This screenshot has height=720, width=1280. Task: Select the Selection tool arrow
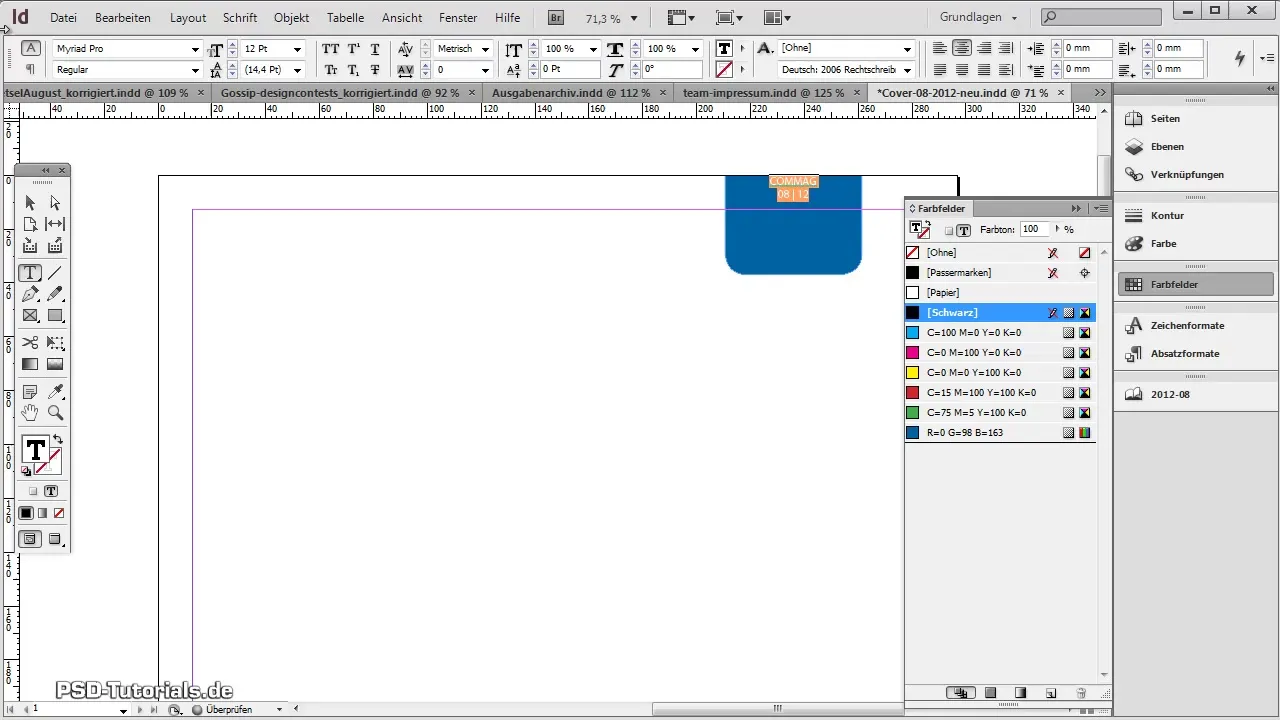(30, 203)
